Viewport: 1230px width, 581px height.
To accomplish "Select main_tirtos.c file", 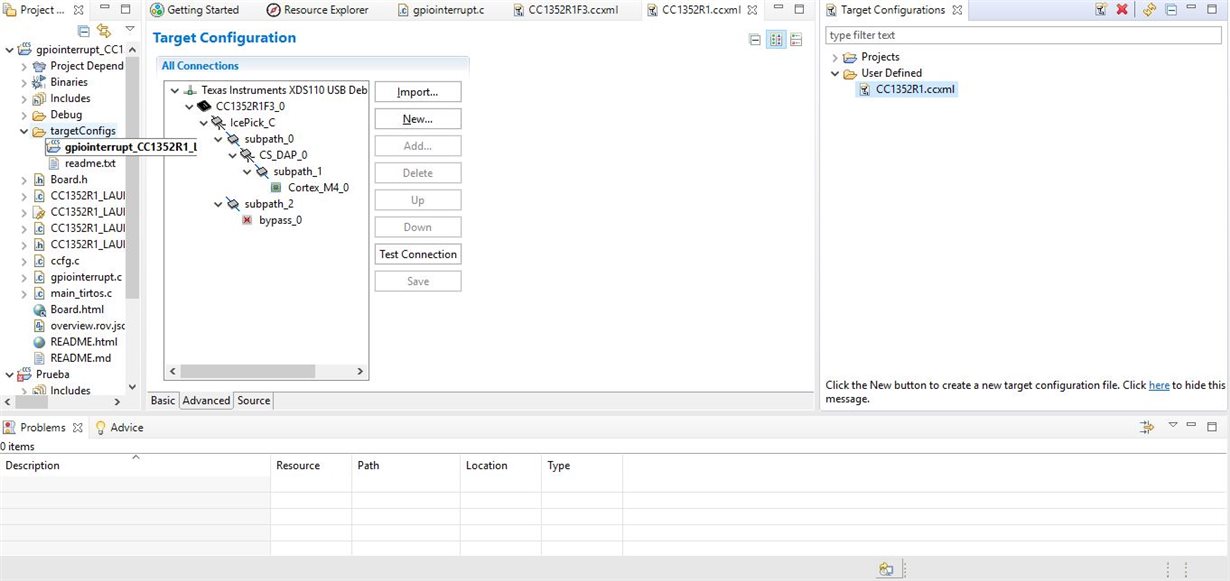I will click(81, 293).
